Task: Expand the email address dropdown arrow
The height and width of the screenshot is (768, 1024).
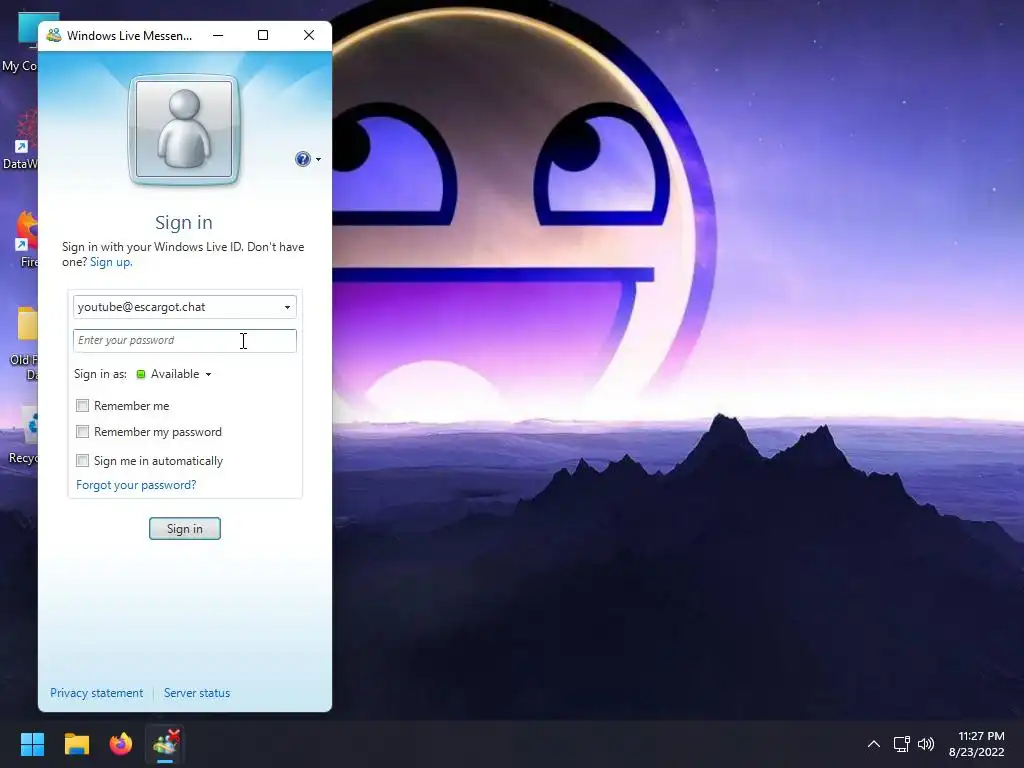Action: 287,307
